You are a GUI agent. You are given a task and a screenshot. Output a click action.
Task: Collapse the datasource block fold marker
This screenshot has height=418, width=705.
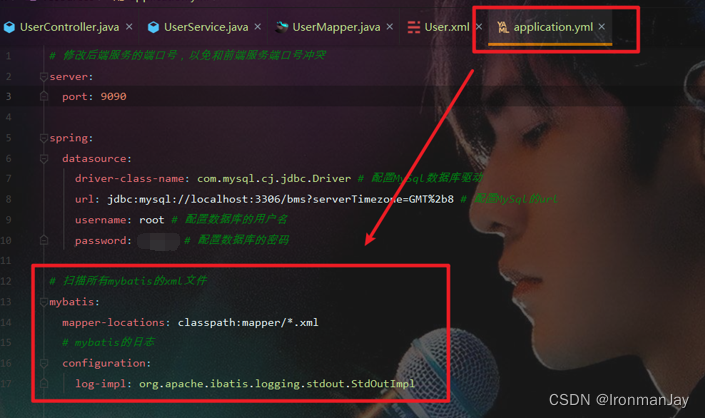point(44,159)
